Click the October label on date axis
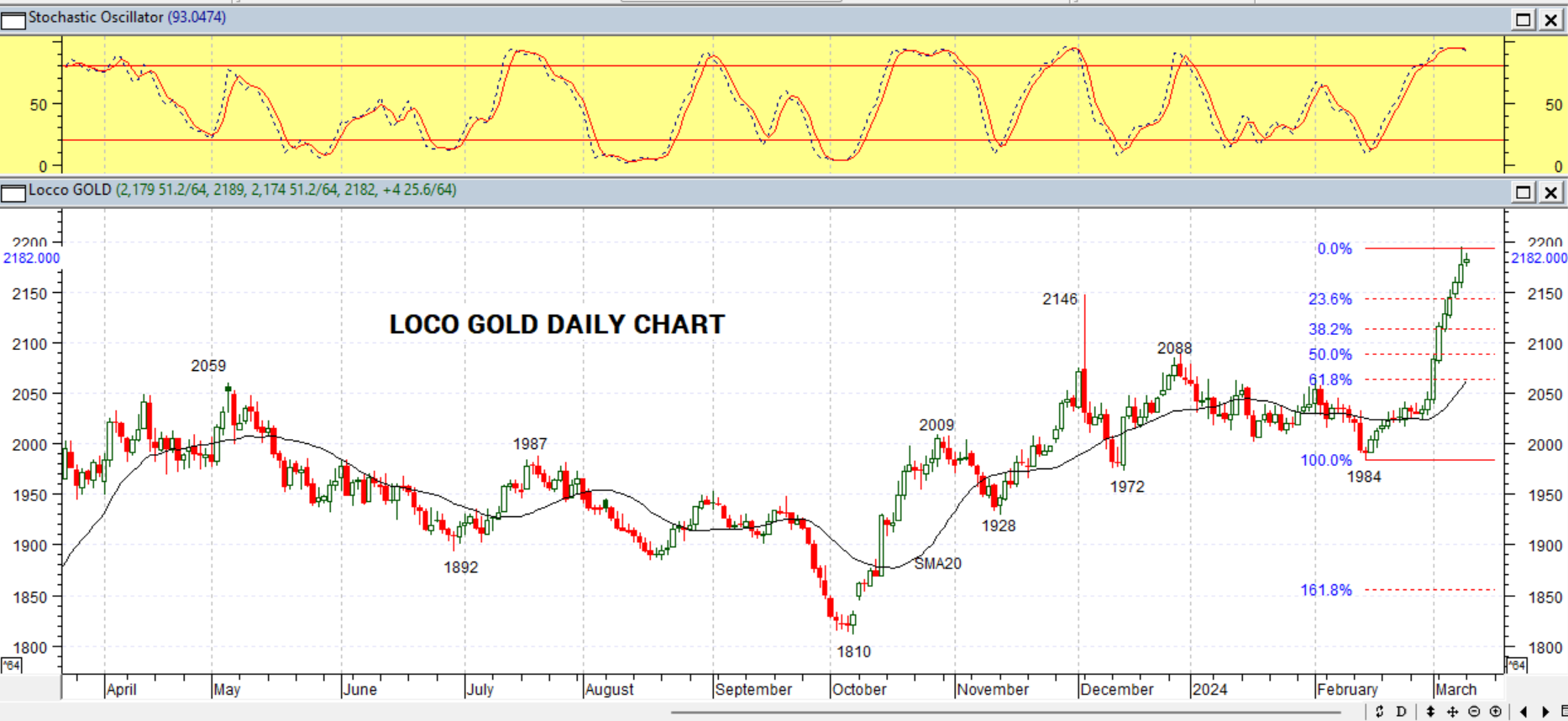The height and width of the screenshot is (721, 1568). [859, 689]
